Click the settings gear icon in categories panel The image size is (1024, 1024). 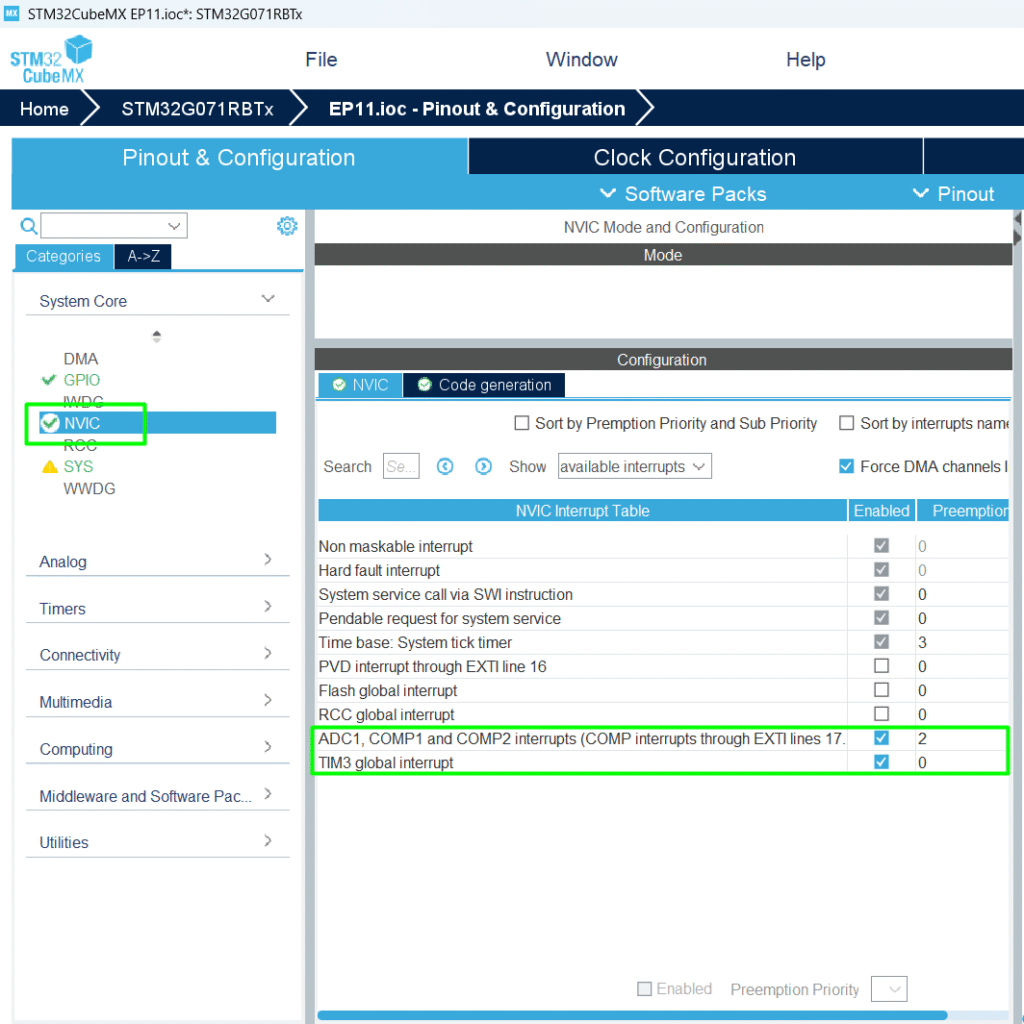[x=287, y=226]
